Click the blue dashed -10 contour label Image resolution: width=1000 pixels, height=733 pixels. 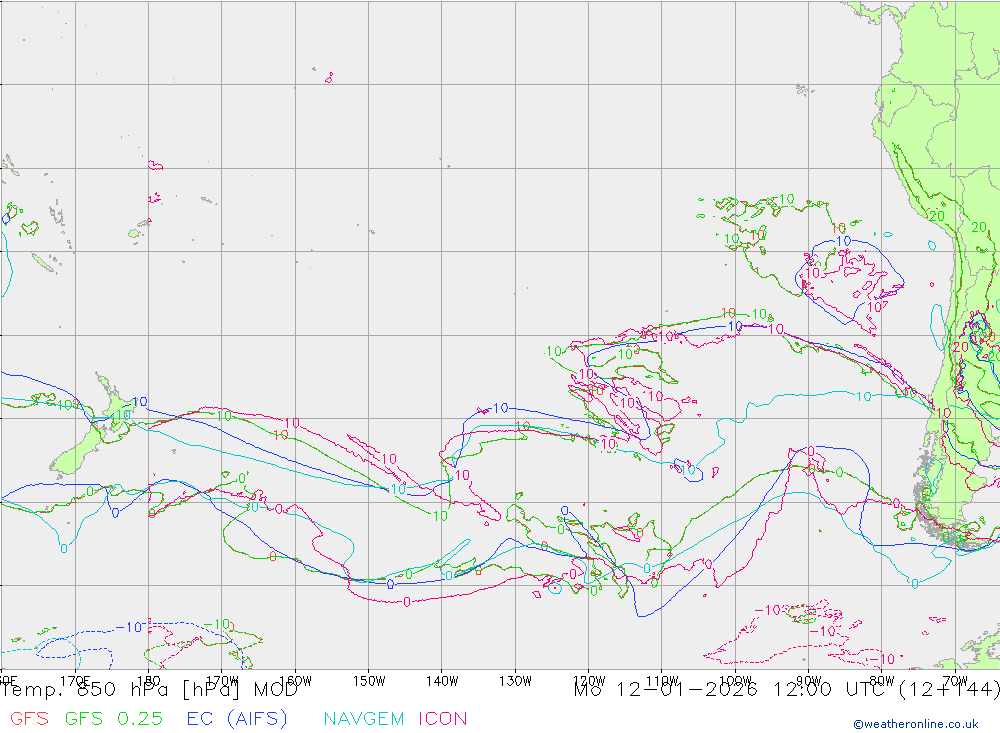coord(129,627)
